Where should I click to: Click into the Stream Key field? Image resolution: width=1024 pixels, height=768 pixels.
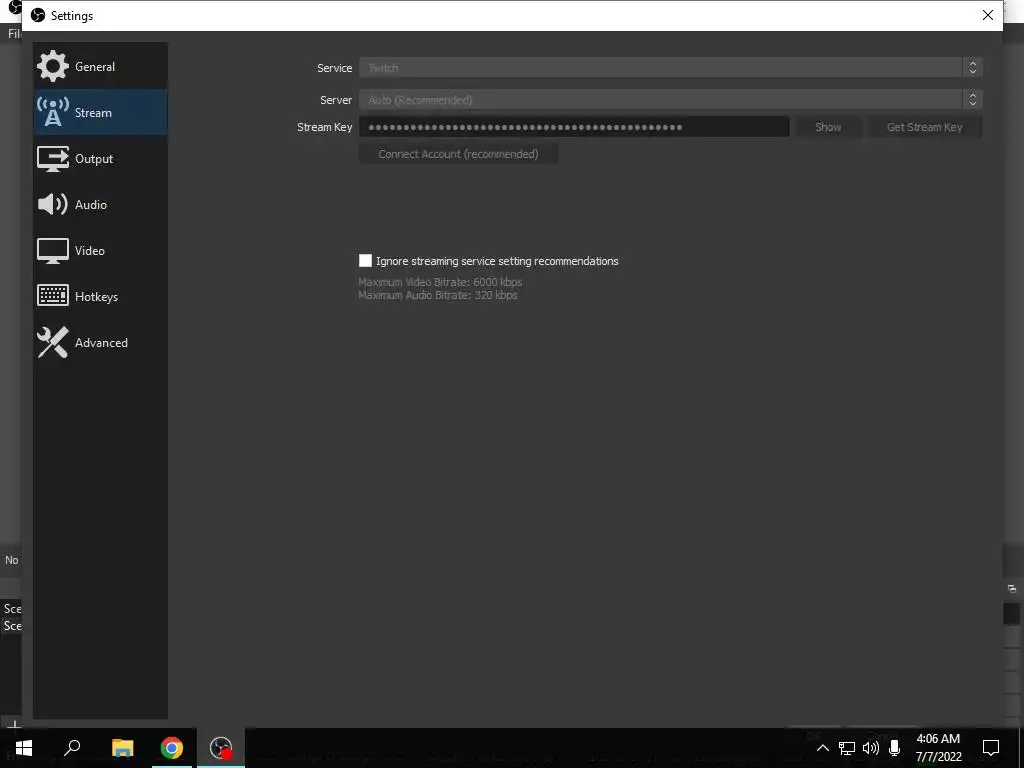[x=574, y=127]
